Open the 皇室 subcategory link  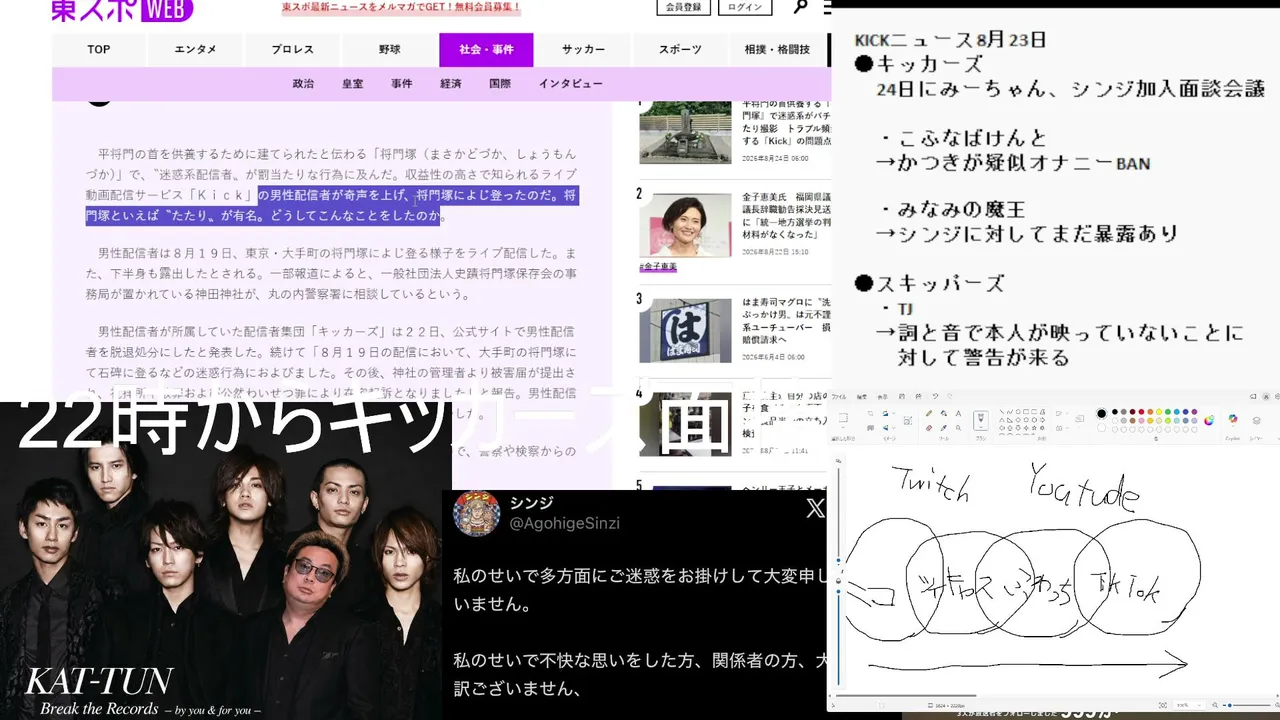pos(352,84)
